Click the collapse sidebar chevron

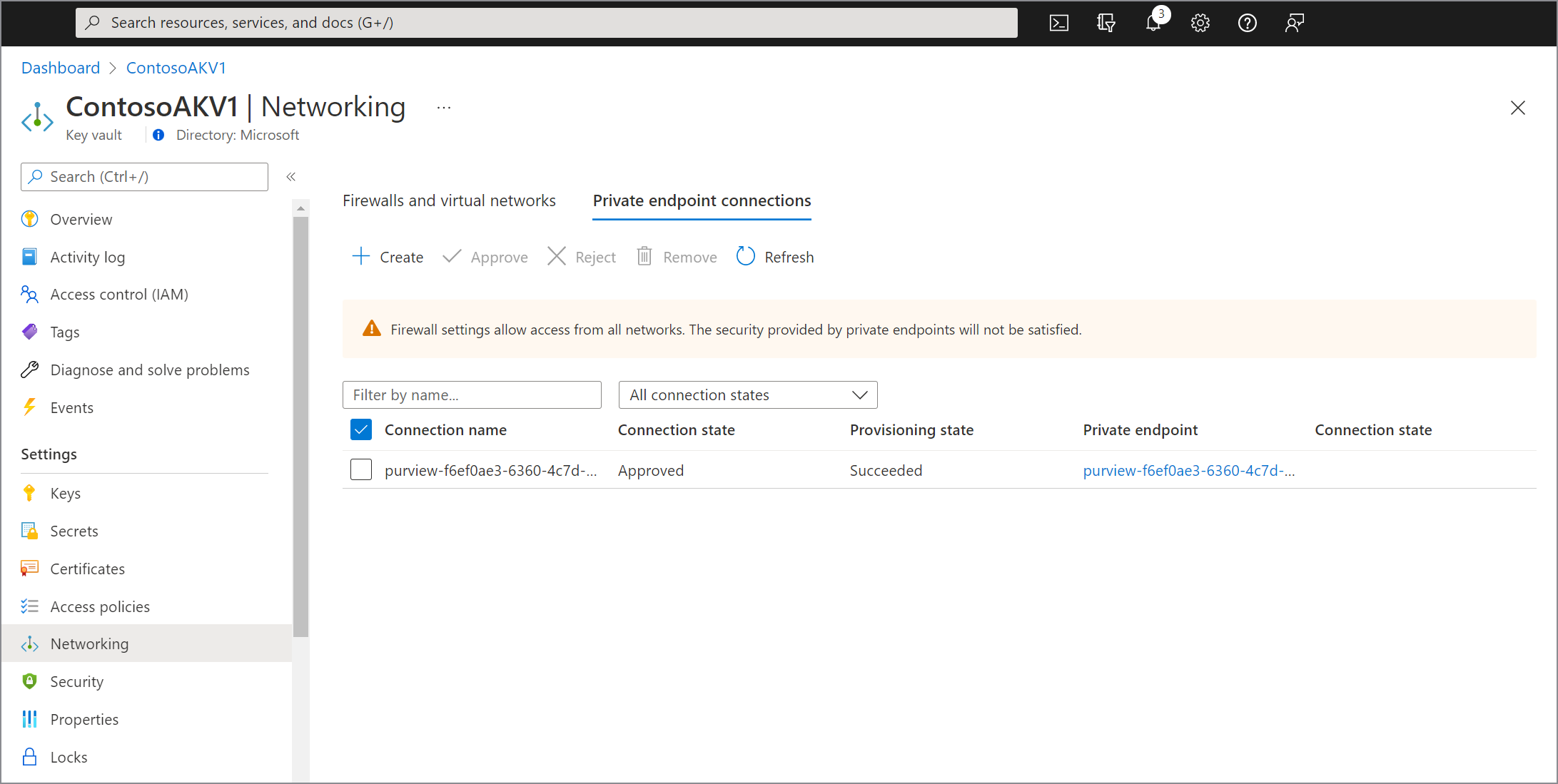click(x=291, y=177)
